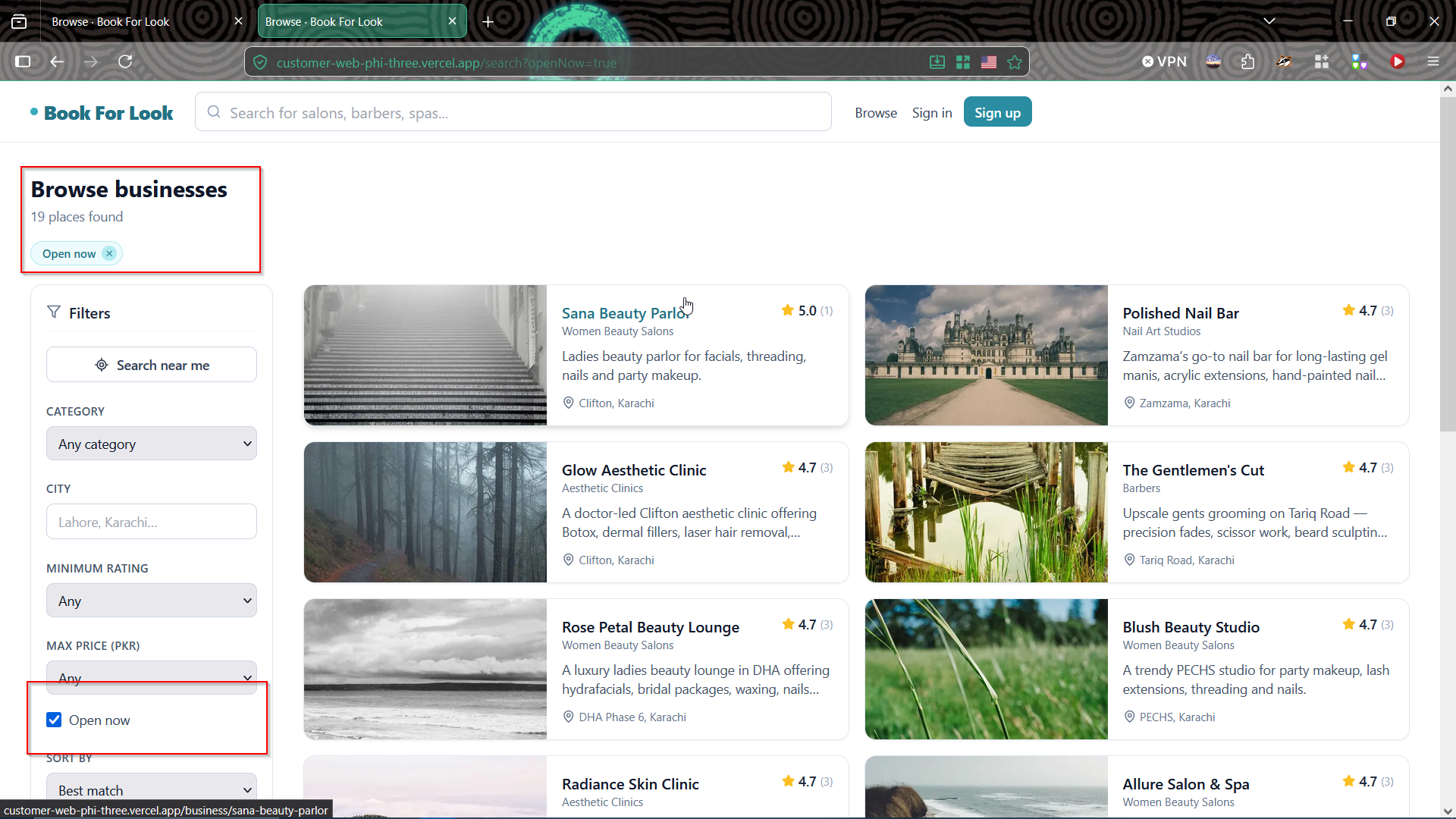Screen dimensions: 1456x819
Task: Click the location pin for DHA Phase 6
Action: 568,717
